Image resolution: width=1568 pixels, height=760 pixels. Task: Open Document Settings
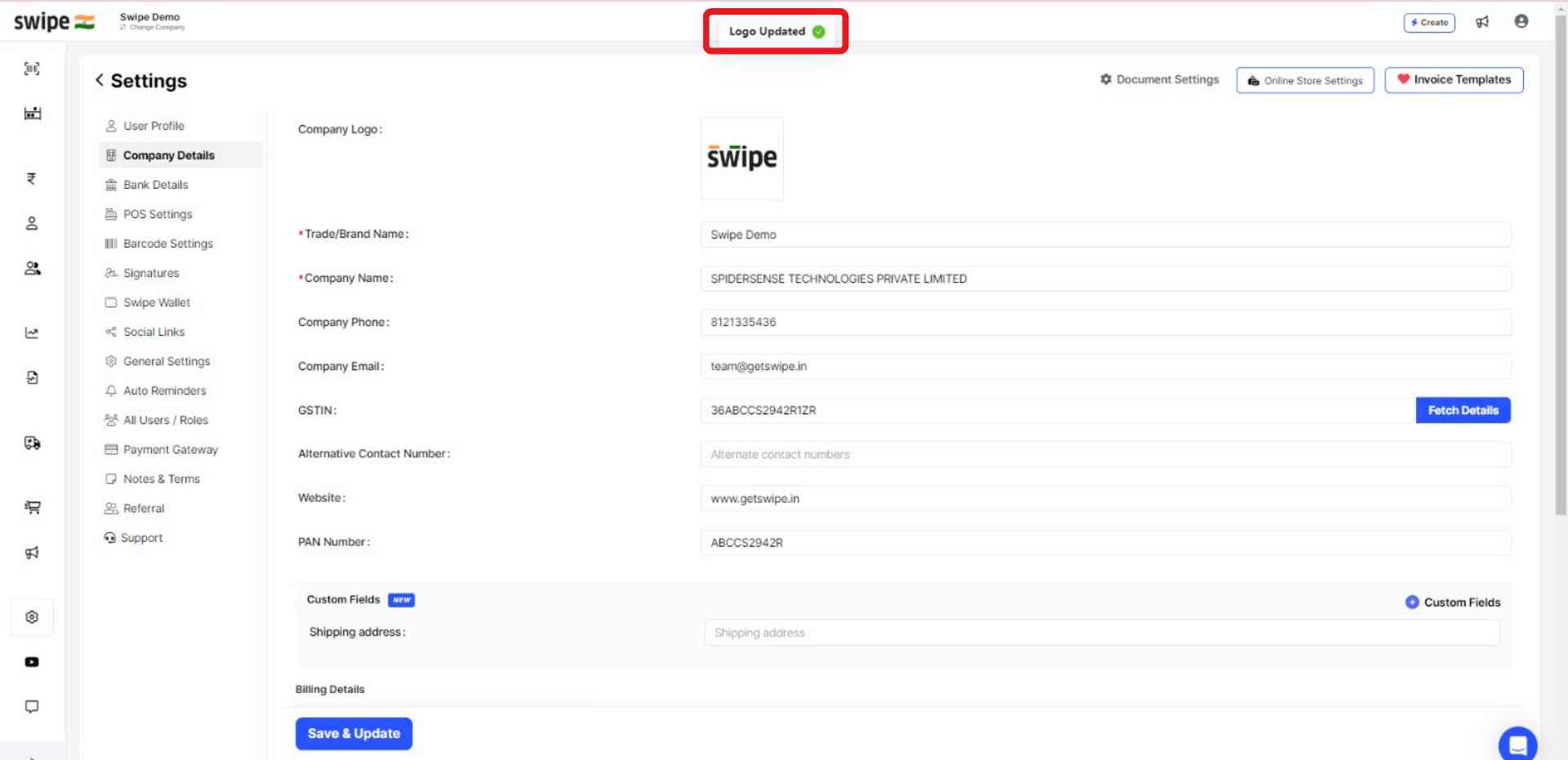coord(1159,79)
